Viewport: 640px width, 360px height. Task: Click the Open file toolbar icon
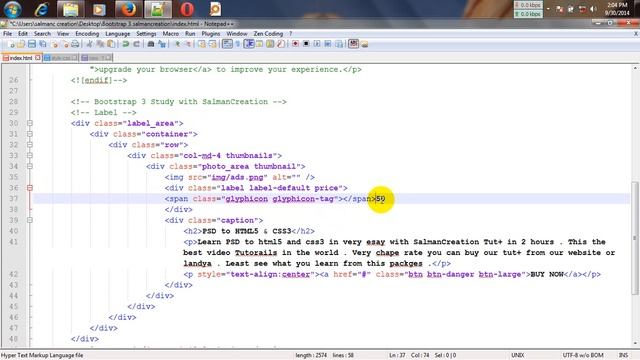(21, 44)
